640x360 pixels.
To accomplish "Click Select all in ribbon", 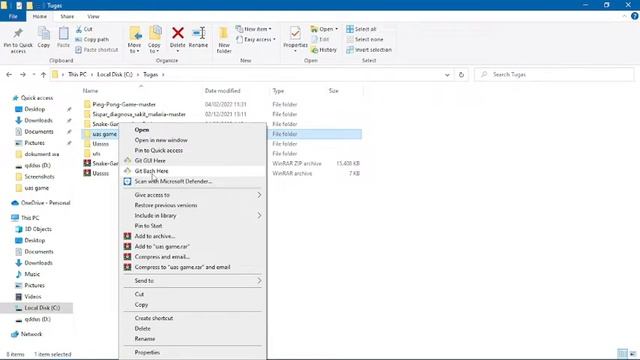I will (x=361, y=29).
